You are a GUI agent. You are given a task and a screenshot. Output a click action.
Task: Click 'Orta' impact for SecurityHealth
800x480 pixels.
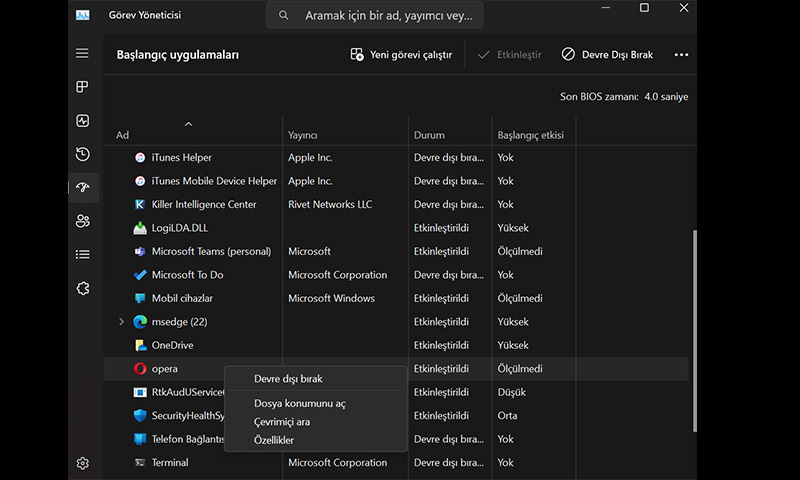507,416
